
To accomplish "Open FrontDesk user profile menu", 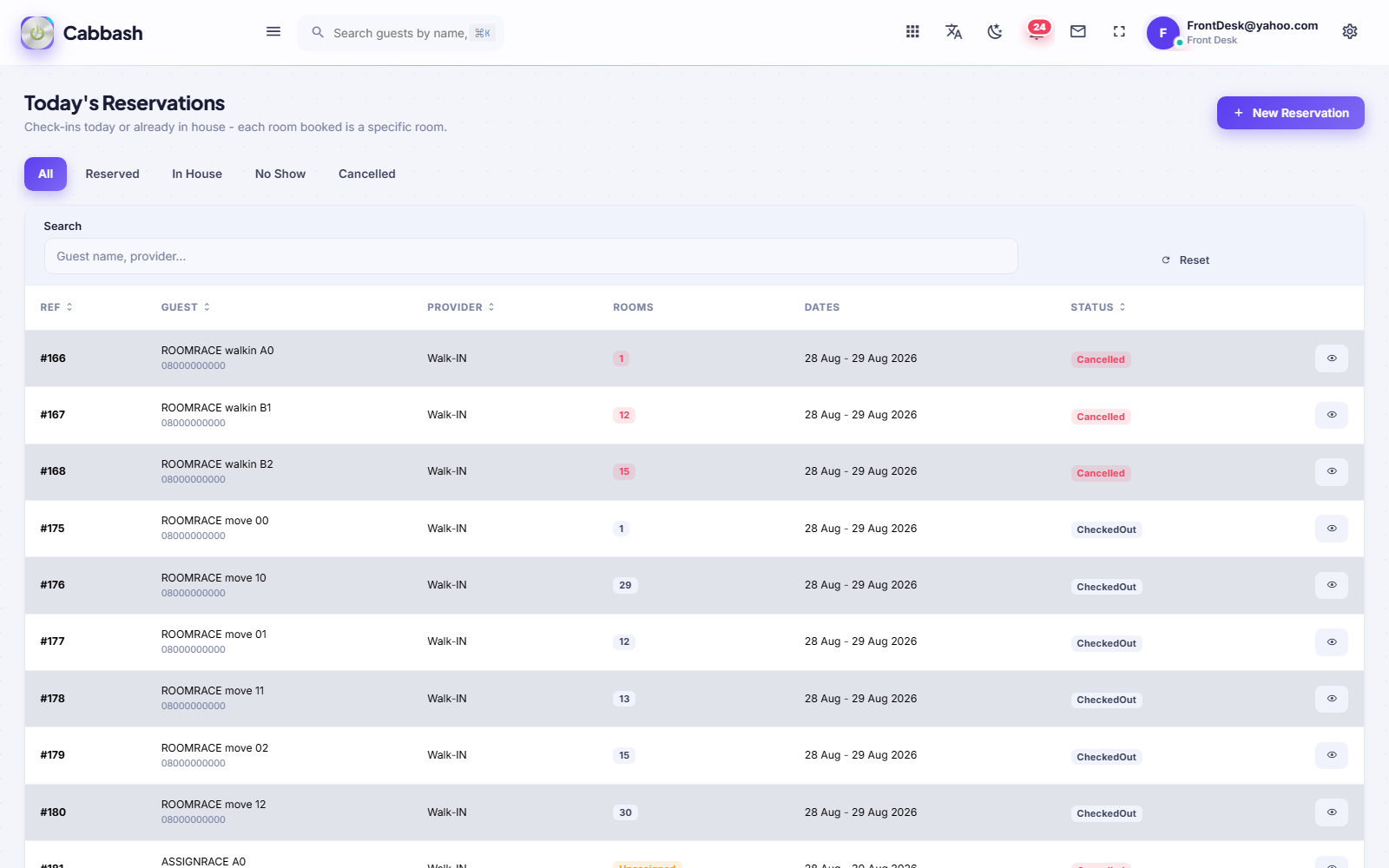I will [1233, 32].
